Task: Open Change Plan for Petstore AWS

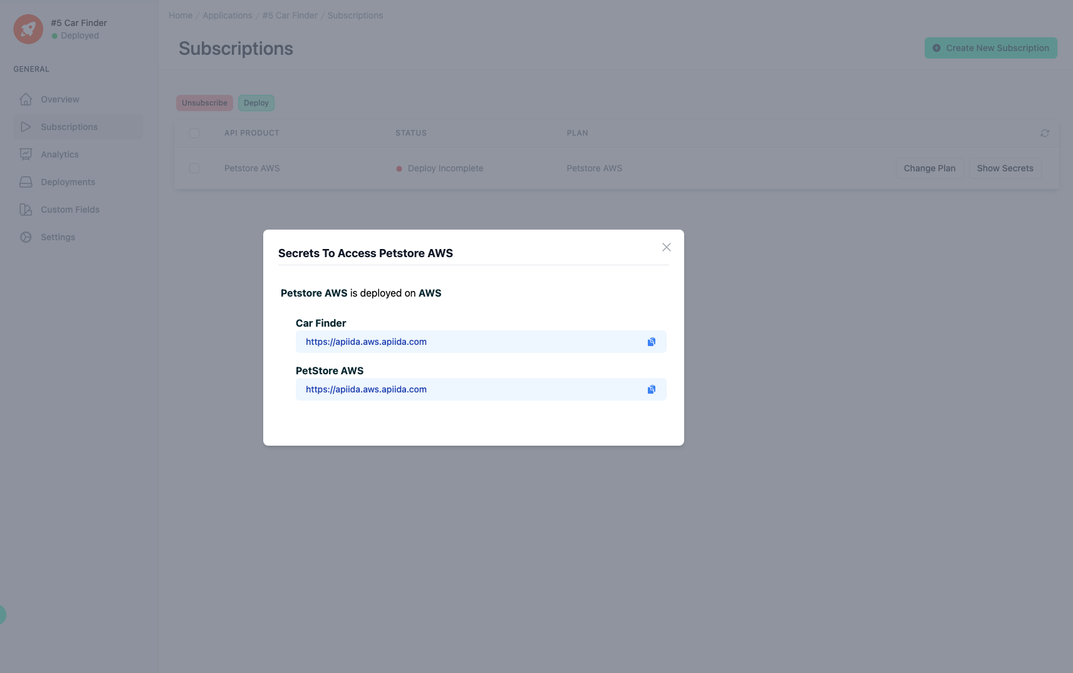Action: click(x=929, y=167)
